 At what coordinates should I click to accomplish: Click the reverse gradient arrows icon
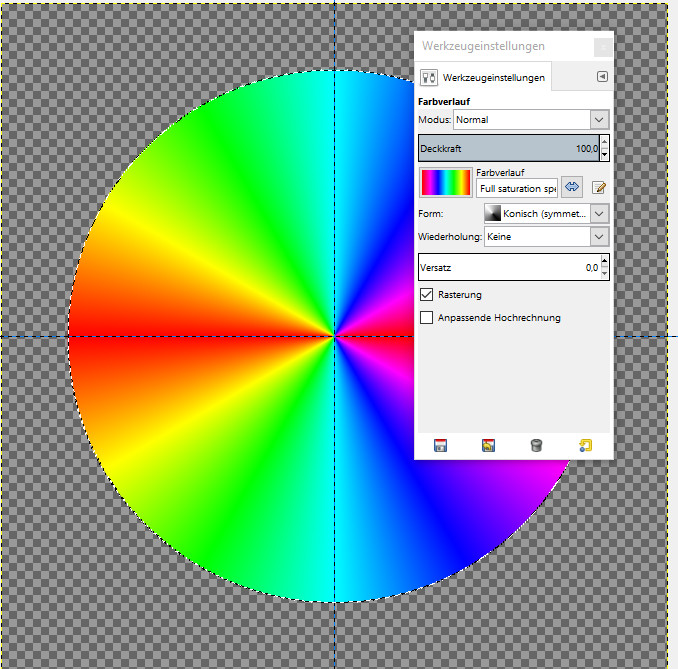coord(572,187)
